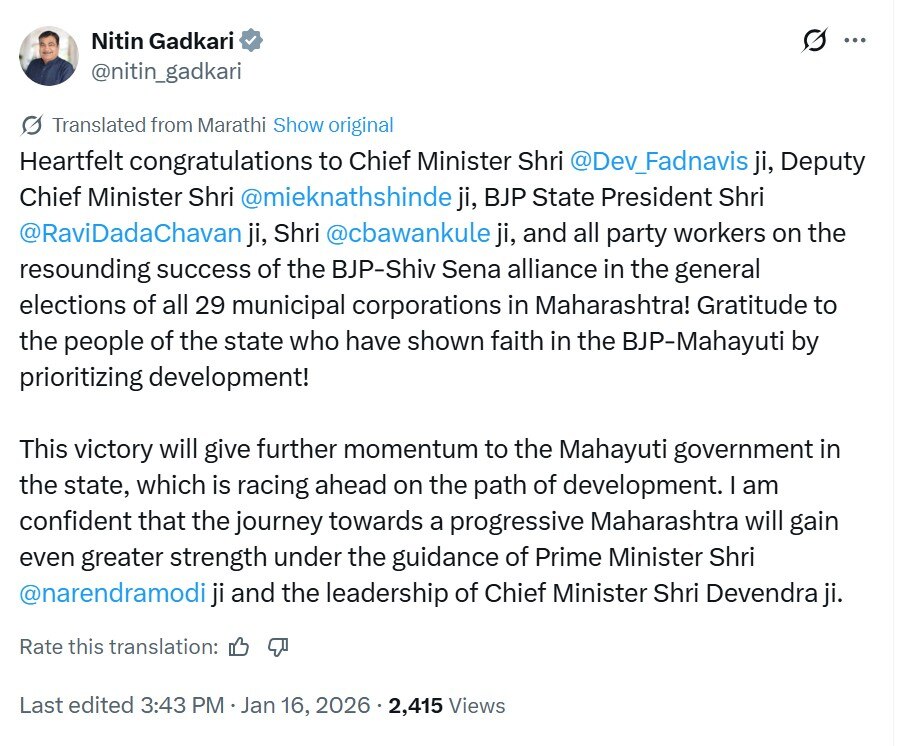Screen dimensions: 904x746
Task: Open Nitin Gadkari's profile picture
Action: point(48,56)
